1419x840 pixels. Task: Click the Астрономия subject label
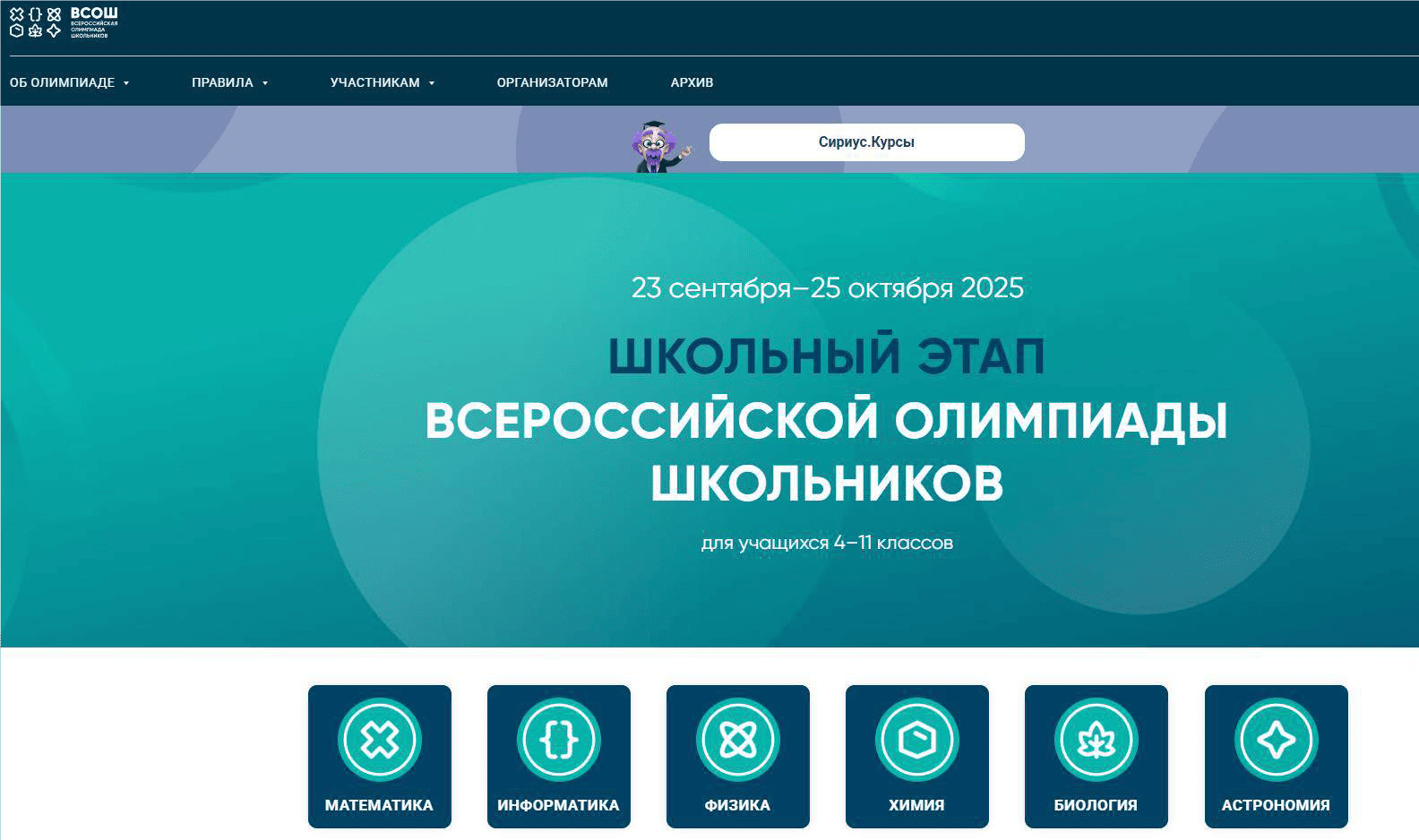coord(1276,805)
